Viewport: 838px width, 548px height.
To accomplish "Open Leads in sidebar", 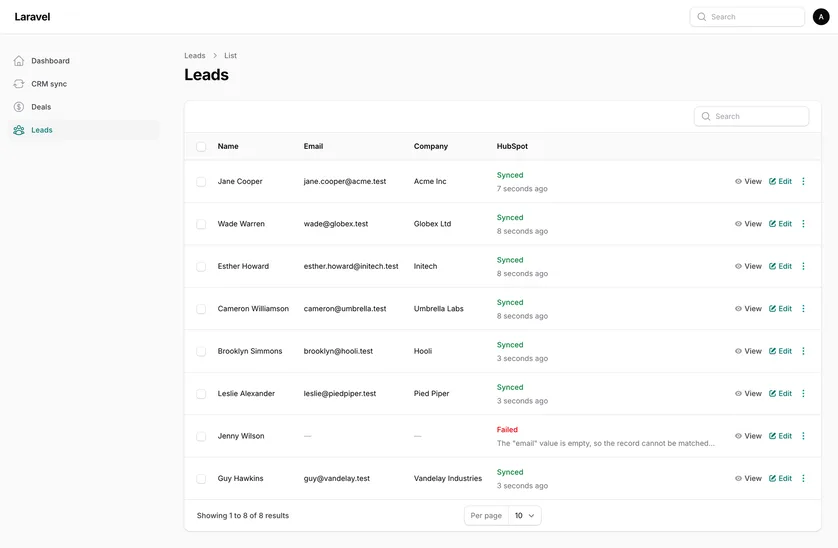I will pyautogui.click(x=84, y=130).
